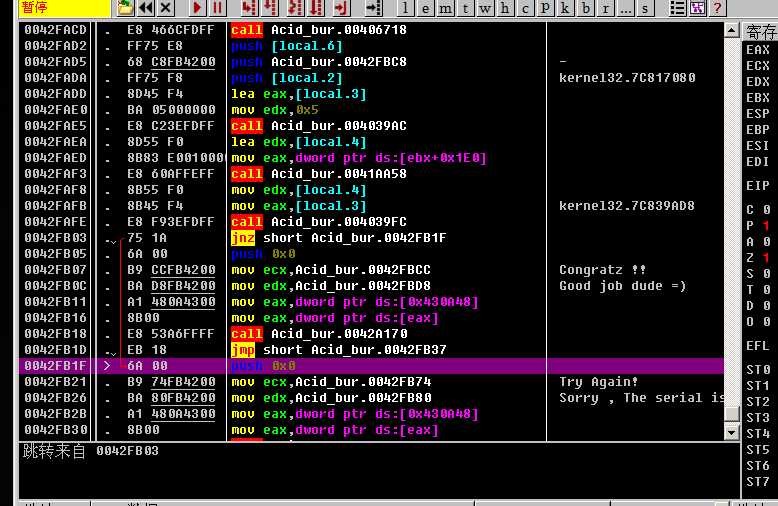Click the ESP register label
Image resolution: width=778 pixels, height=506 pixels.
click(x=758, y=114)
